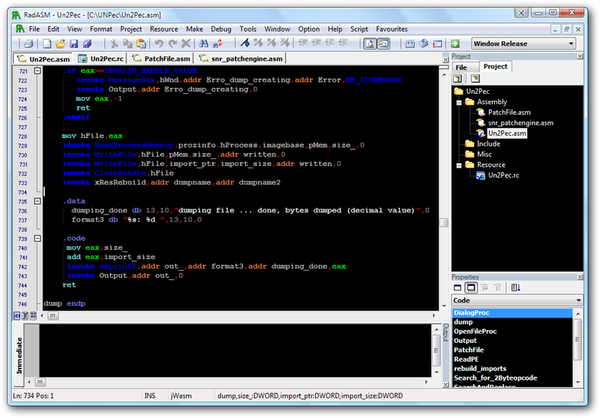Collapse the Resource folder in project tree
Viewport: 600px width, 418px height.
click(x=459, y=165)
